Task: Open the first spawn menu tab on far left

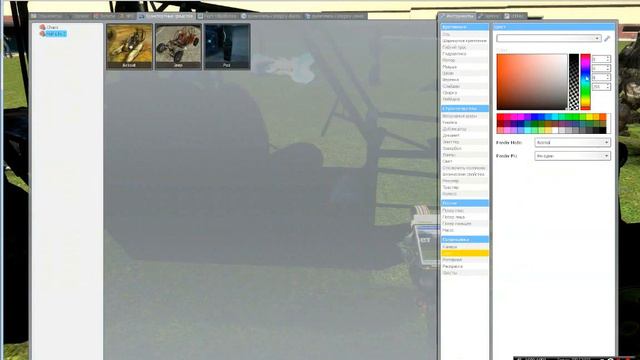Action: (46, 16)
